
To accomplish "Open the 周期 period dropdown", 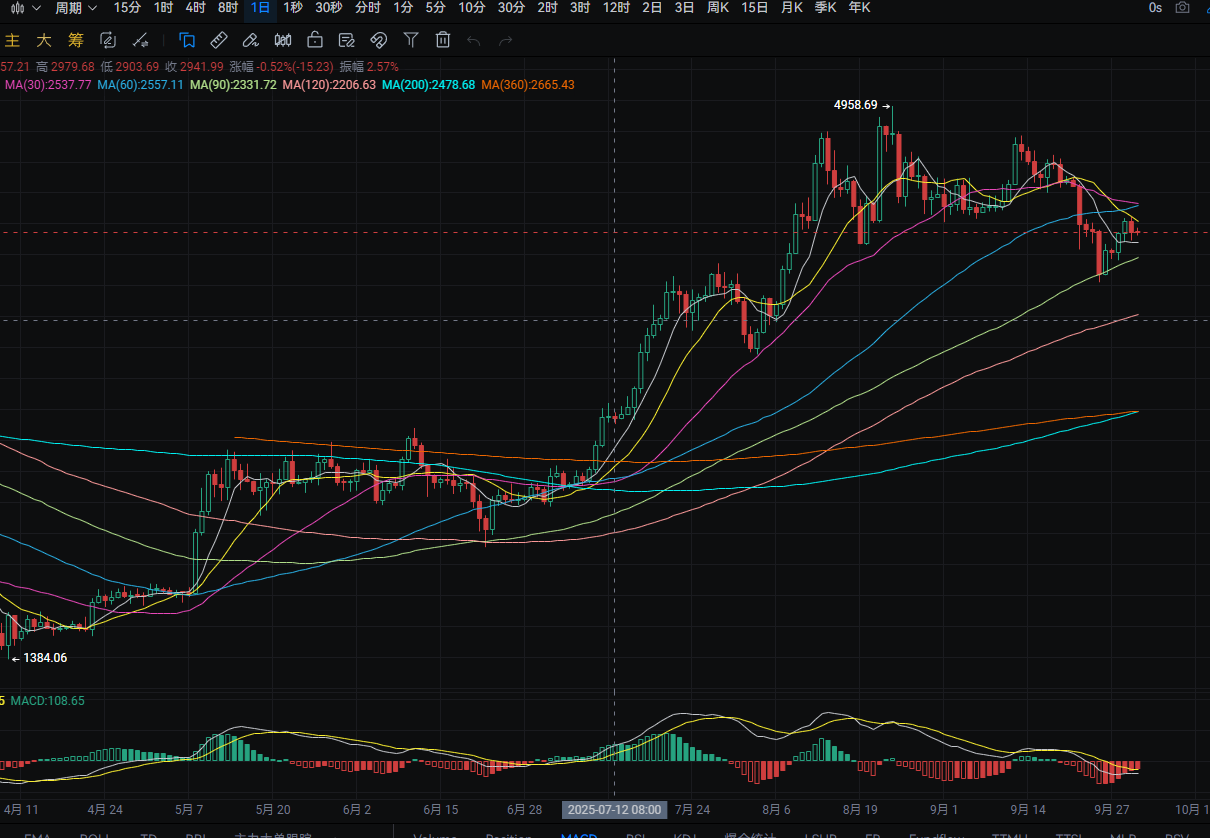I will (x=76, y=8).
